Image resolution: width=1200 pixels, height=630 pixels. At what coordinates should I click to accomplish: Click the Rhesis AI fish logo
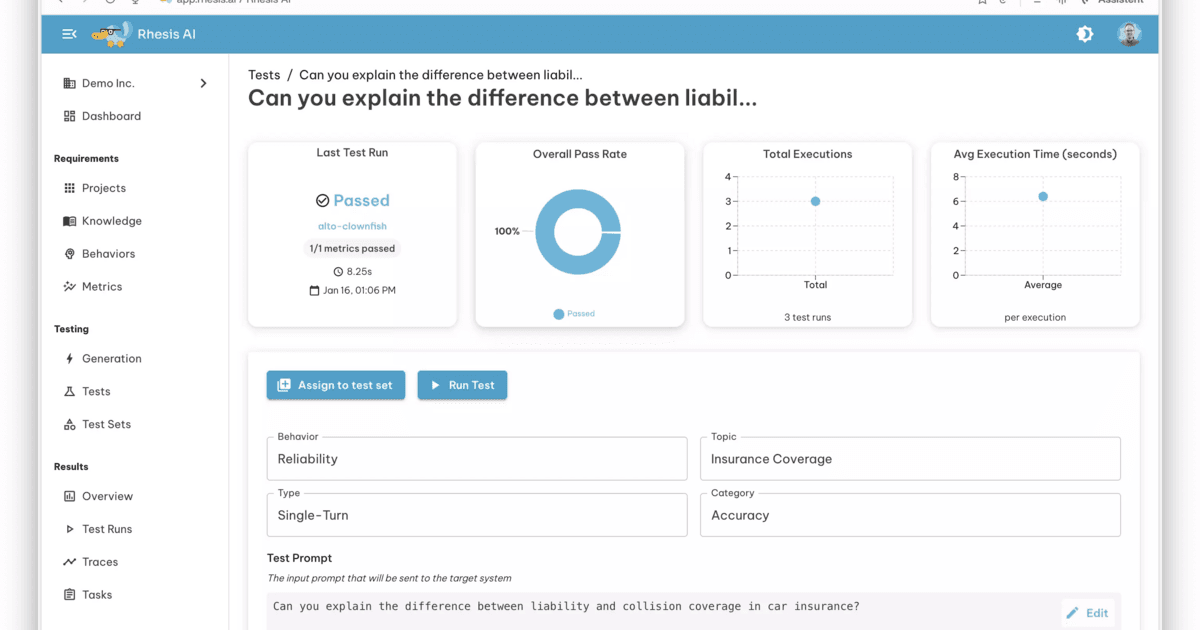111,34
